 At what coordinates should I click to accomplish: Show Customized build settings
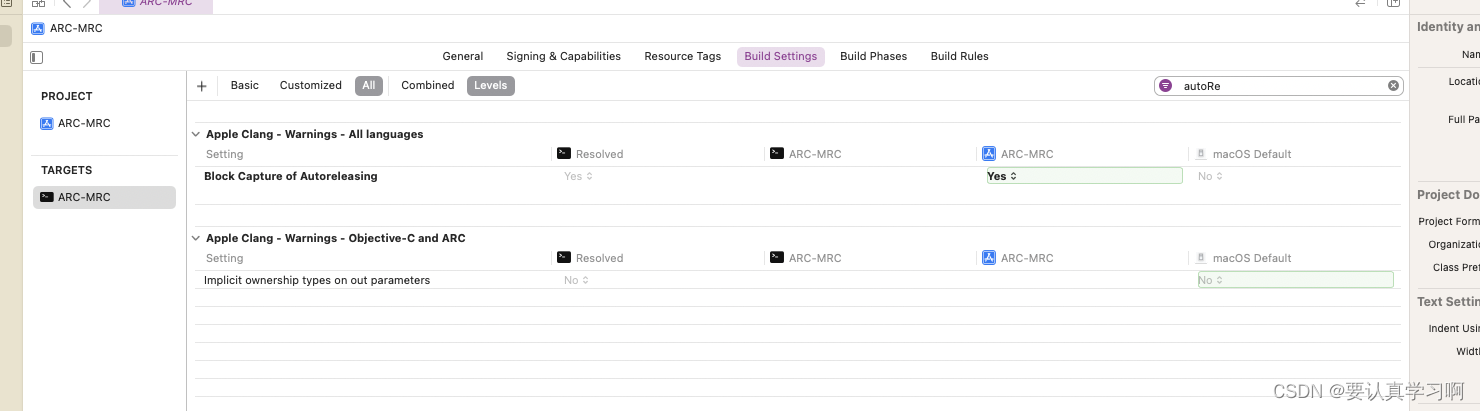click(311, 86)
